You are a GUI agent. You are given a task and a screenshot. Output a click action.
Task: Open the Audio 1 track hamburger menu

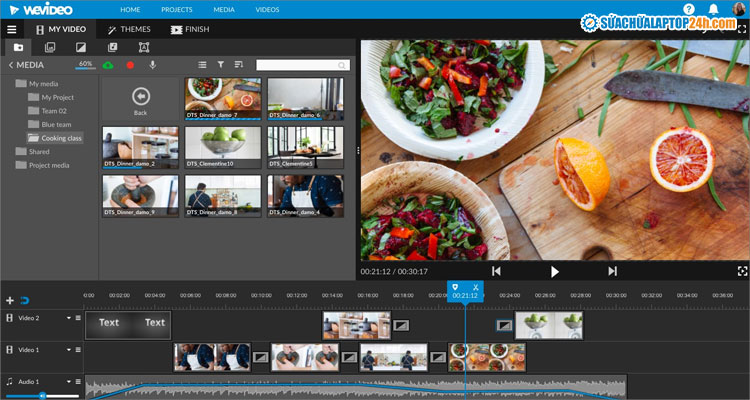78,382
